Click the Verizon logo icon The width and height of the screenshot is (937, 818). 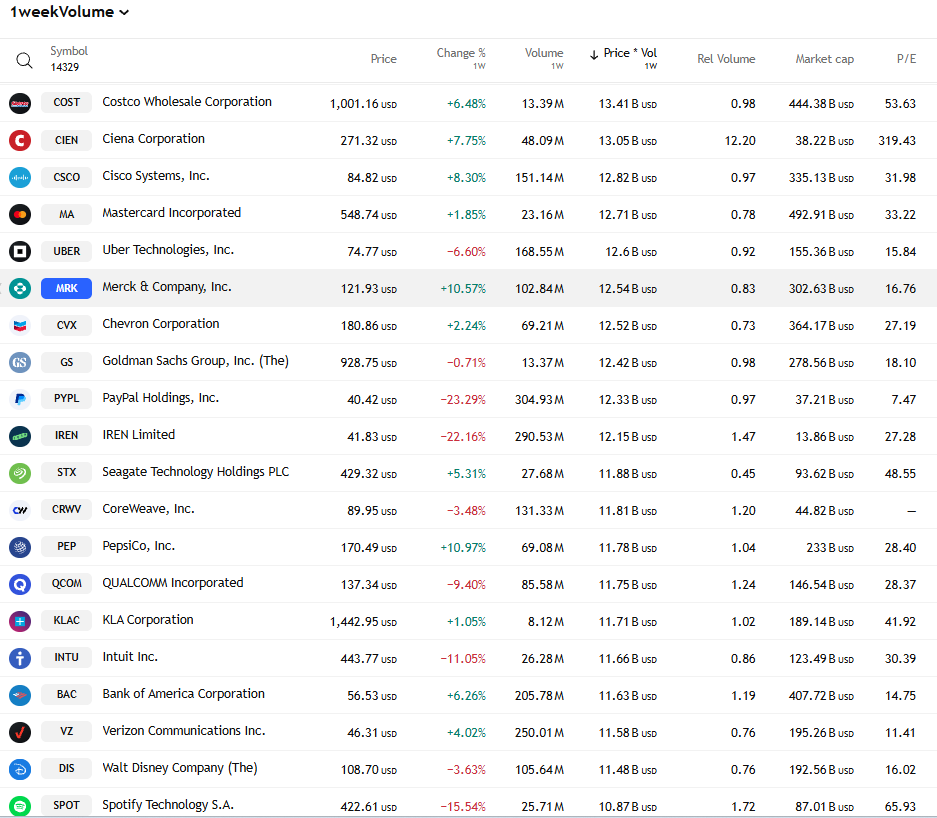(x=20, y=733)
